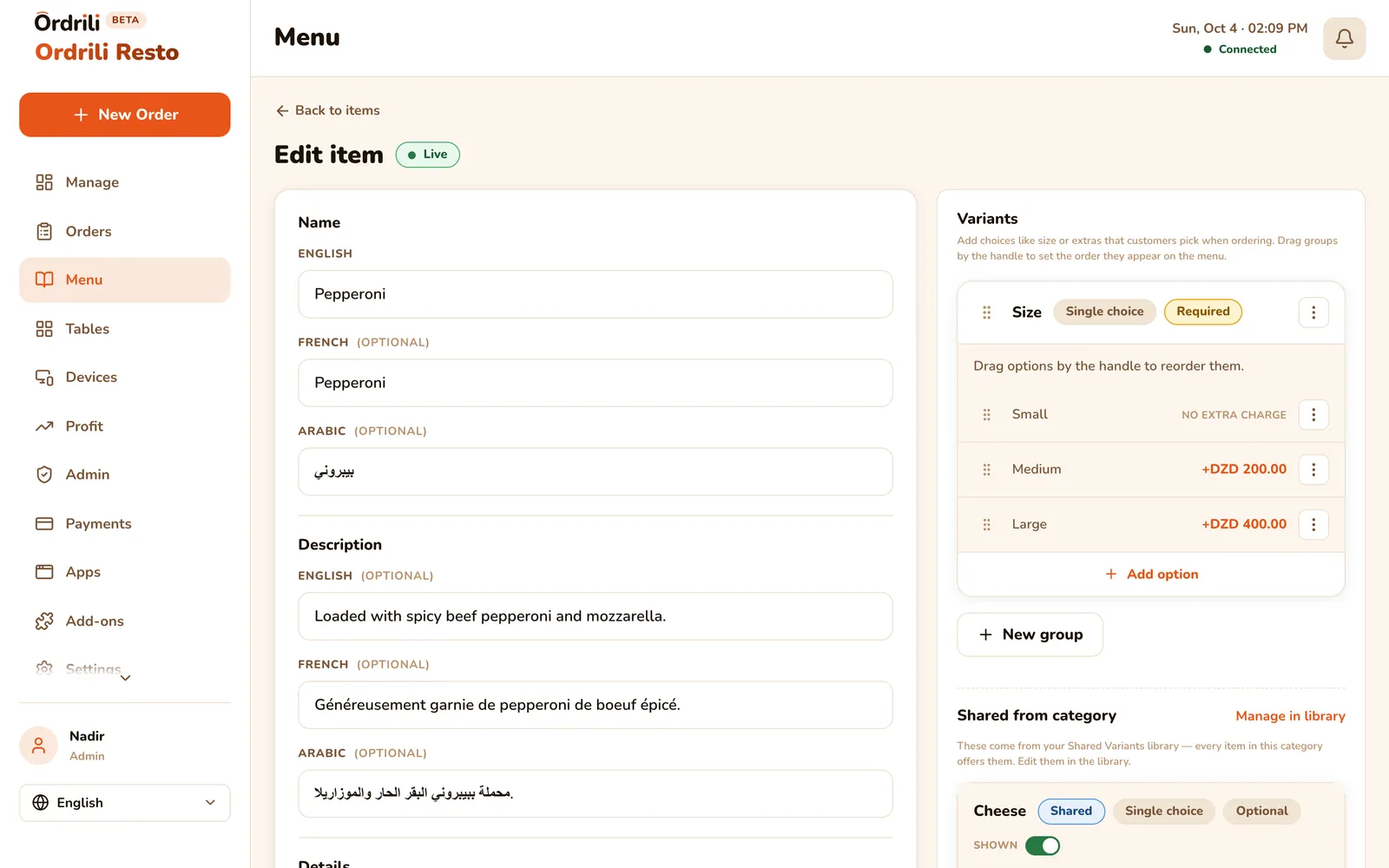Viewport: 1389px width, 868px height.
Task: Click the New Order button
Action: 125,115
